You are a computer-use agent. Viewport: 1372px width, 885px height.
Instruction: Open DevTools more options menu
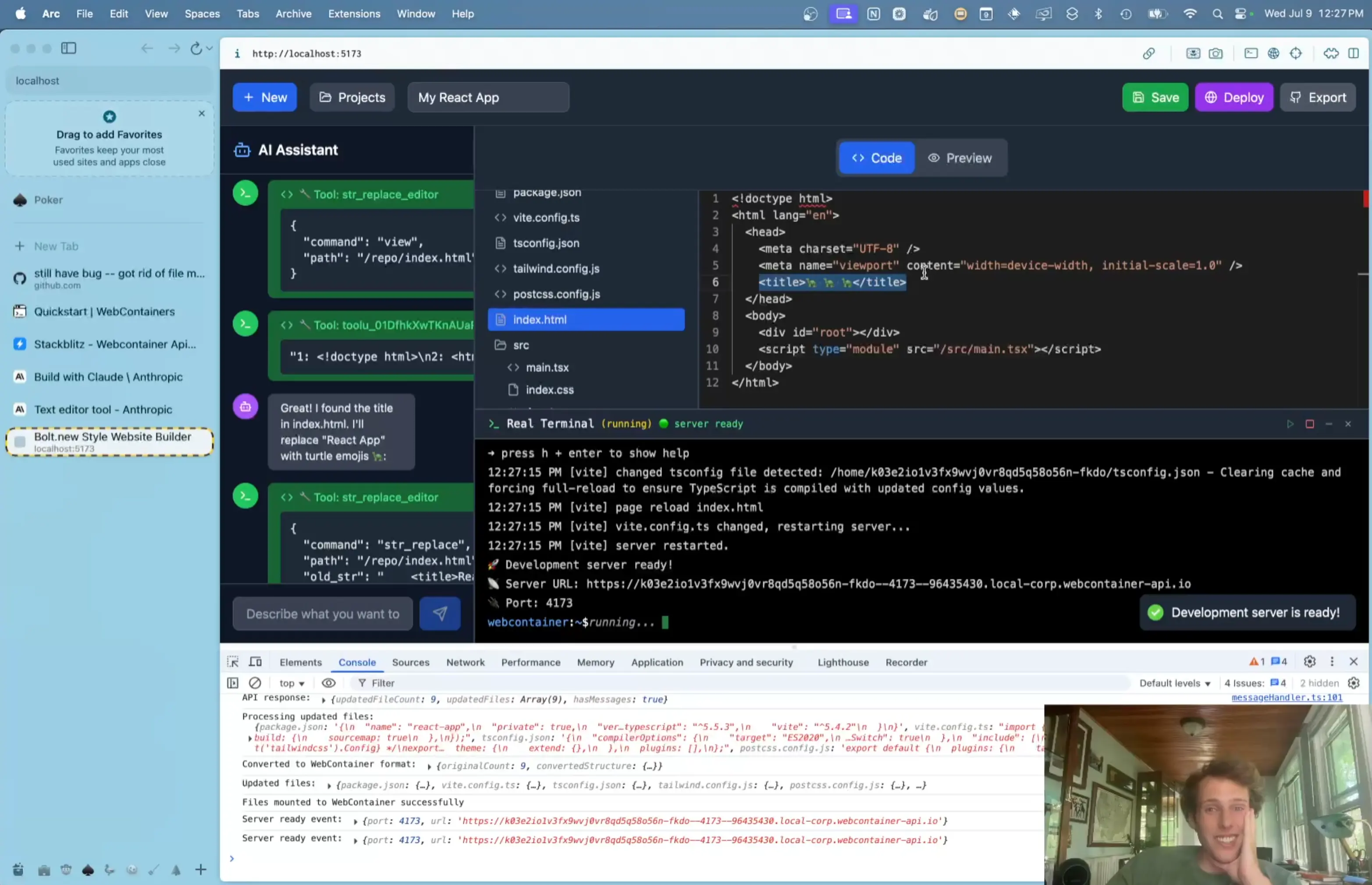tap(1332, 661)
